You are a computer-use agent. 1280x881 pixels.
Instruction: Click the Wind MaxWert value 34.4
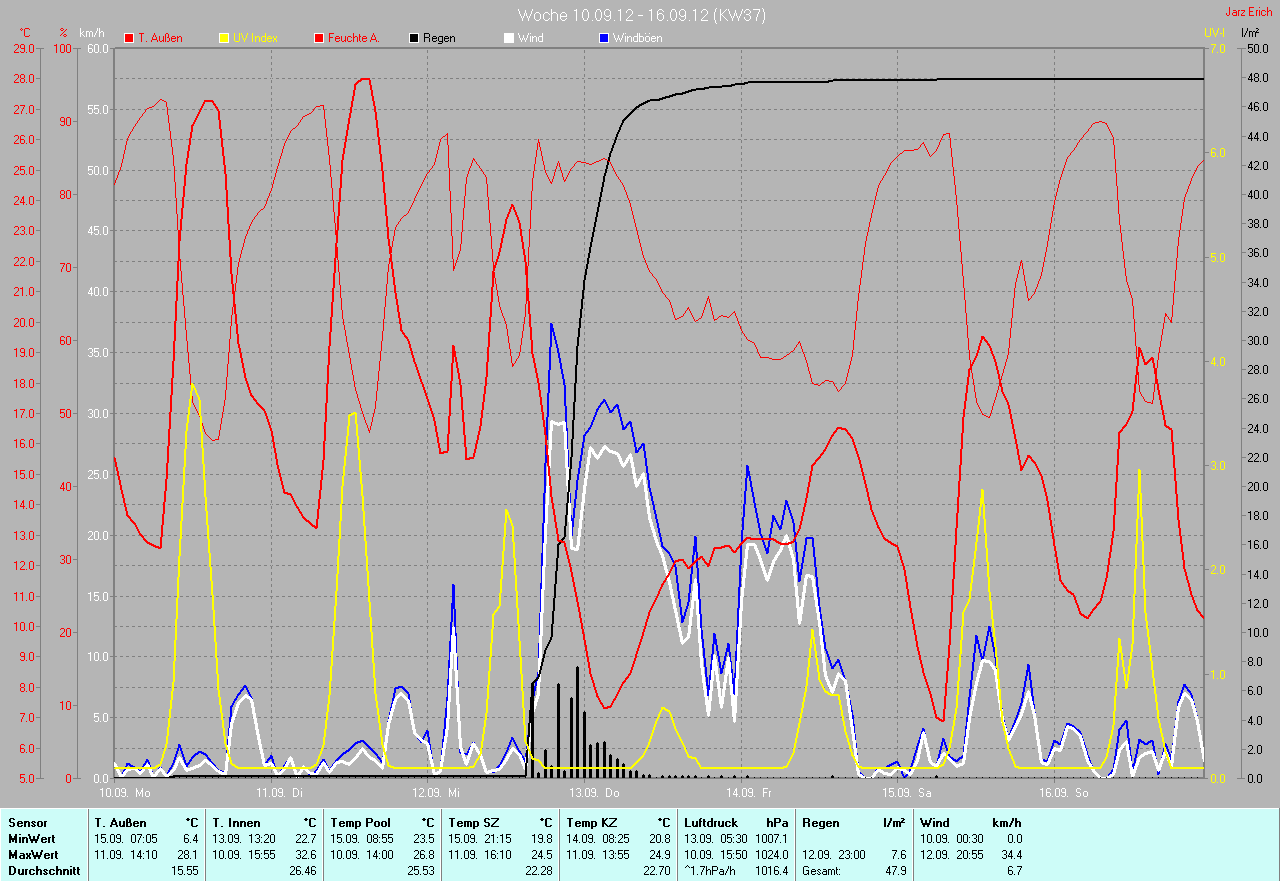click(1010, 855)
